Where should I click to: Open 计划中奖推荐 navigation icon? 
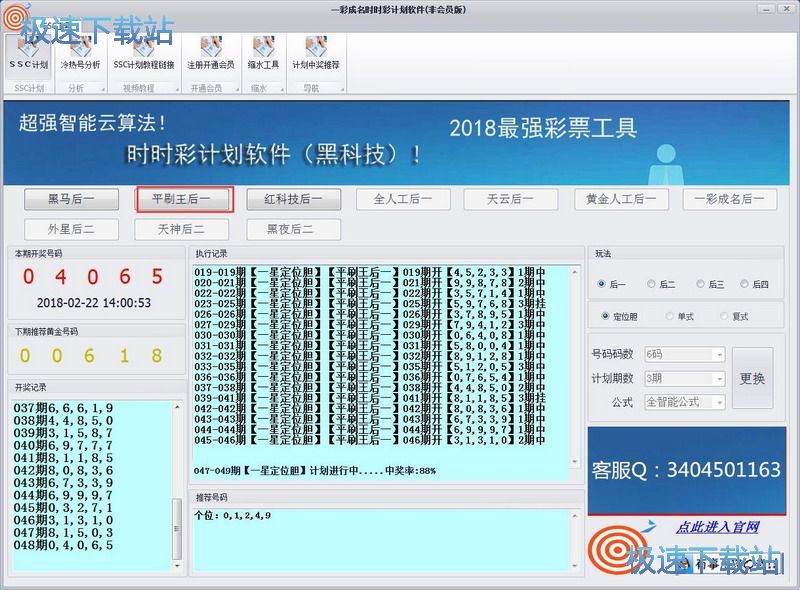pyautogui.click(x=316, y=52)
